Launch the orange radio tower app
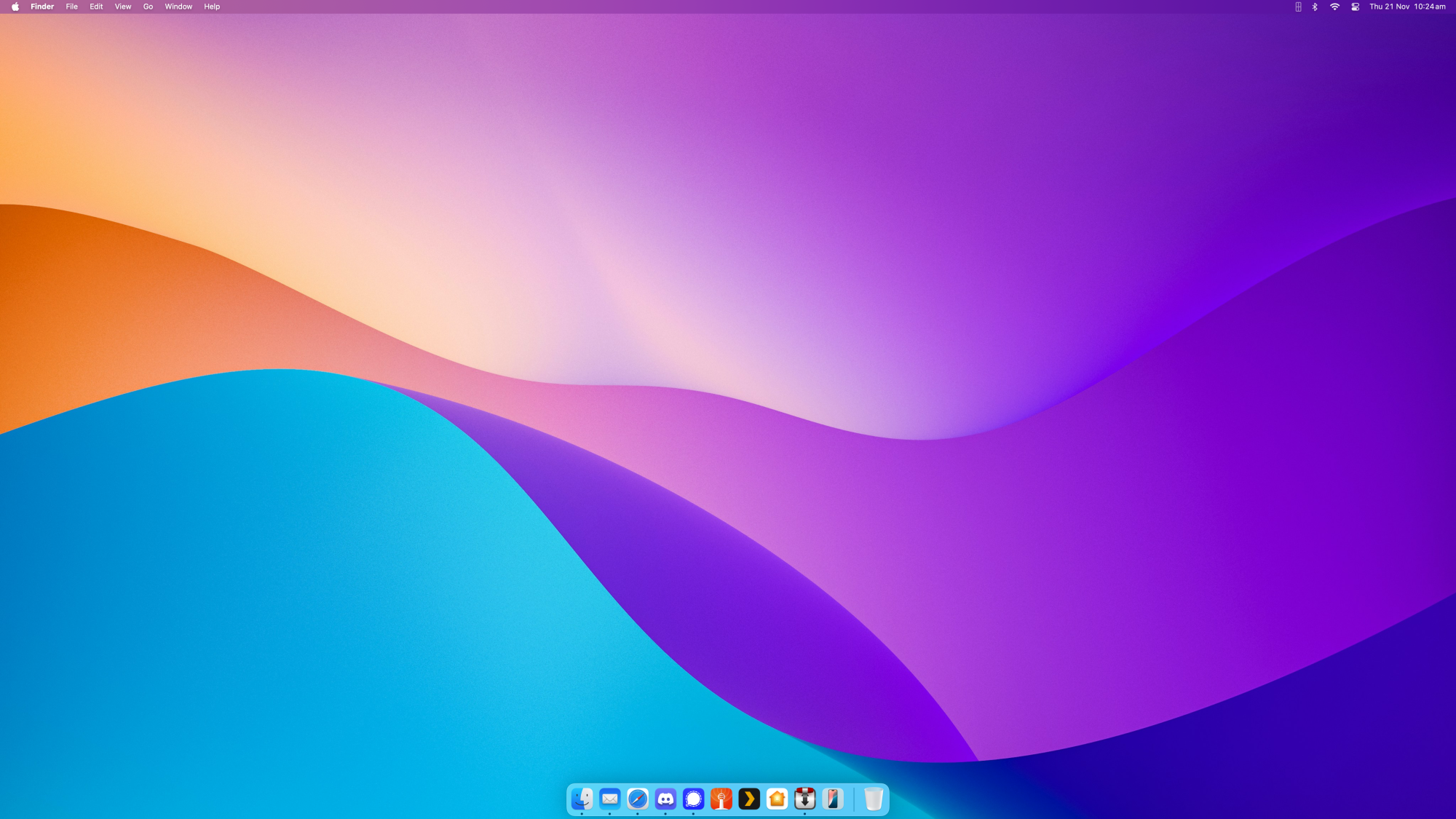 coord(721,799)
